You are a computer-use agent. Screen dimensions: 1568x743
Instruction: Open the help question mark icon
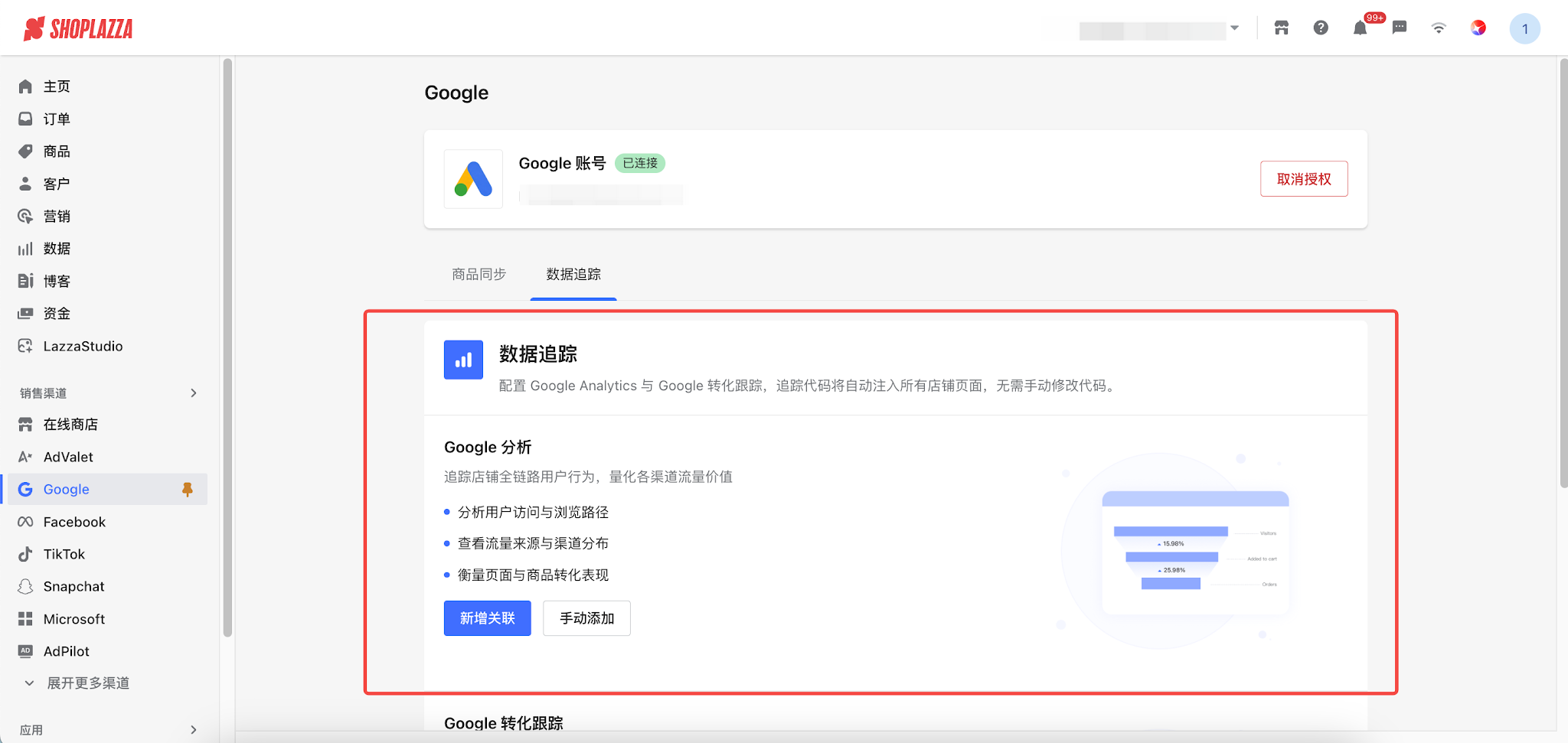pos(1321,28)
